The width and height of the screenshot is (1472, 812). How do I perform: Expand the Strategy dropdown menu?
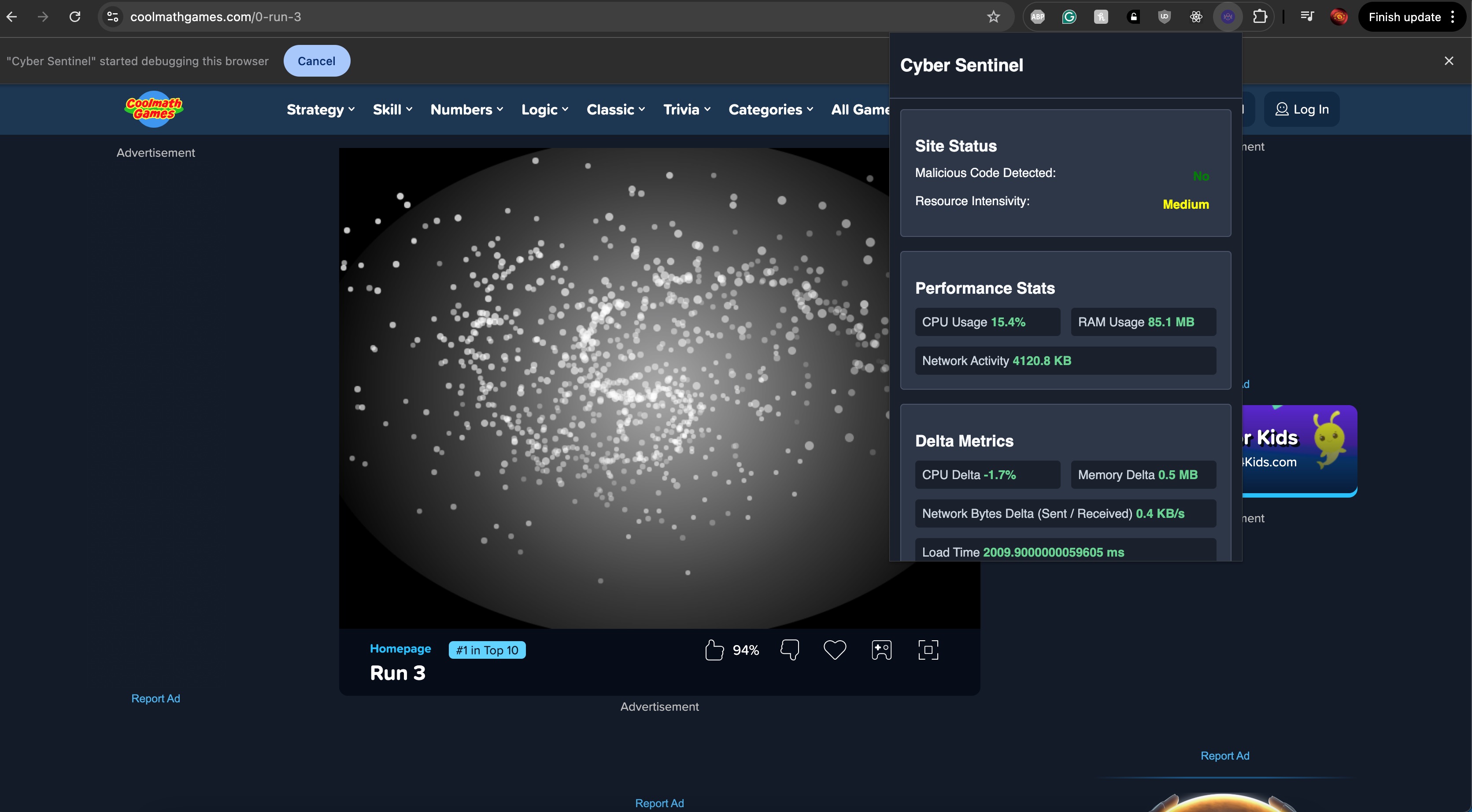tap(320, 110)
